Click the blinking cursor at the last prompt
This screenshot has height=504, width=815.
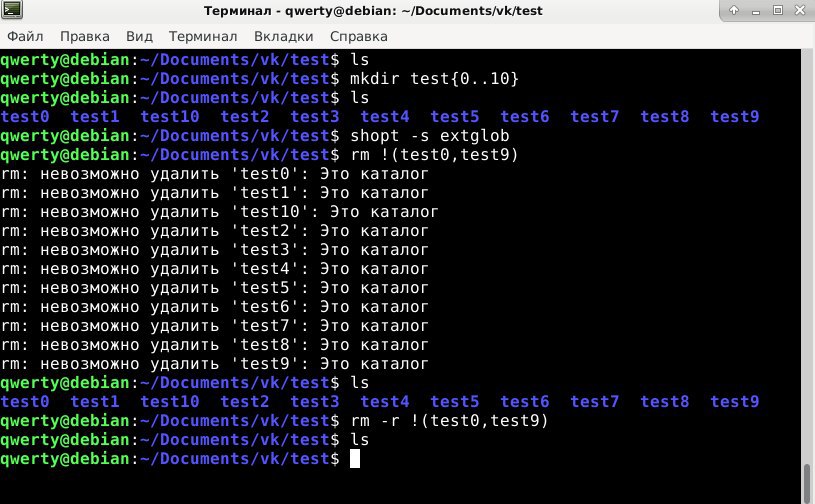pyautogui.click(x=355, y=459)
